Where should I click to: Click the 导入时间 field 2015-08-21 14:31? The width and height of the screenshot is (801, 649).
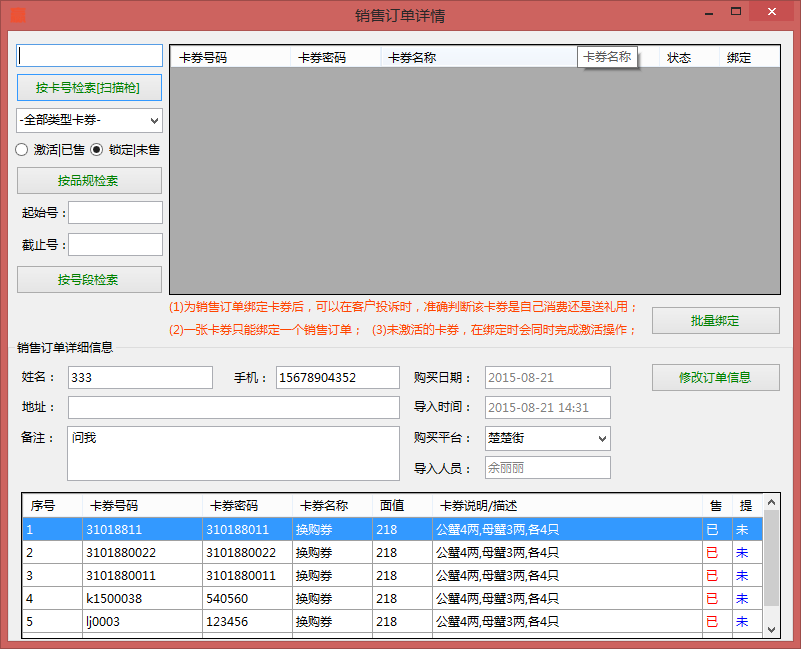(548, 408)
